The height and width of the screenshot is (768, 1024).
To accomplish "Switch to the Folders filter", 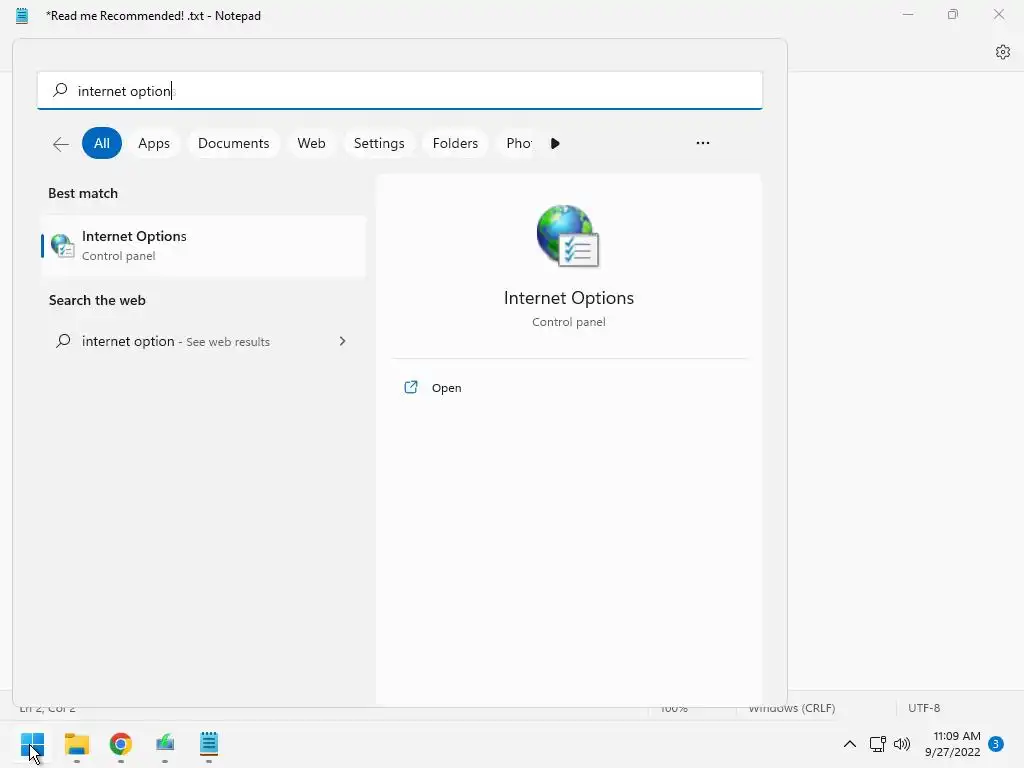I will (455, 143).
